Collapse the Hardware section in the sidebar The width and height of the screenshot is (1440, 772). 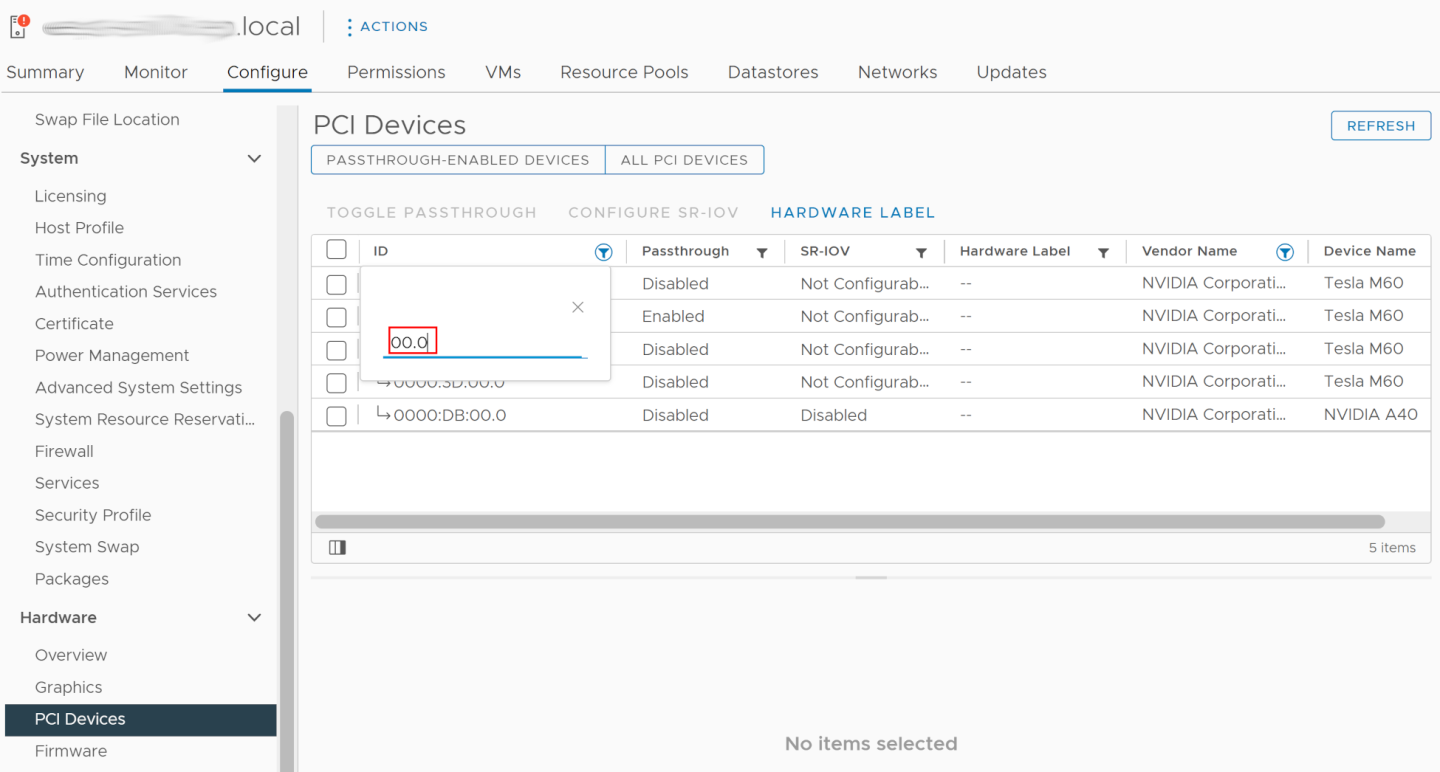254,617
